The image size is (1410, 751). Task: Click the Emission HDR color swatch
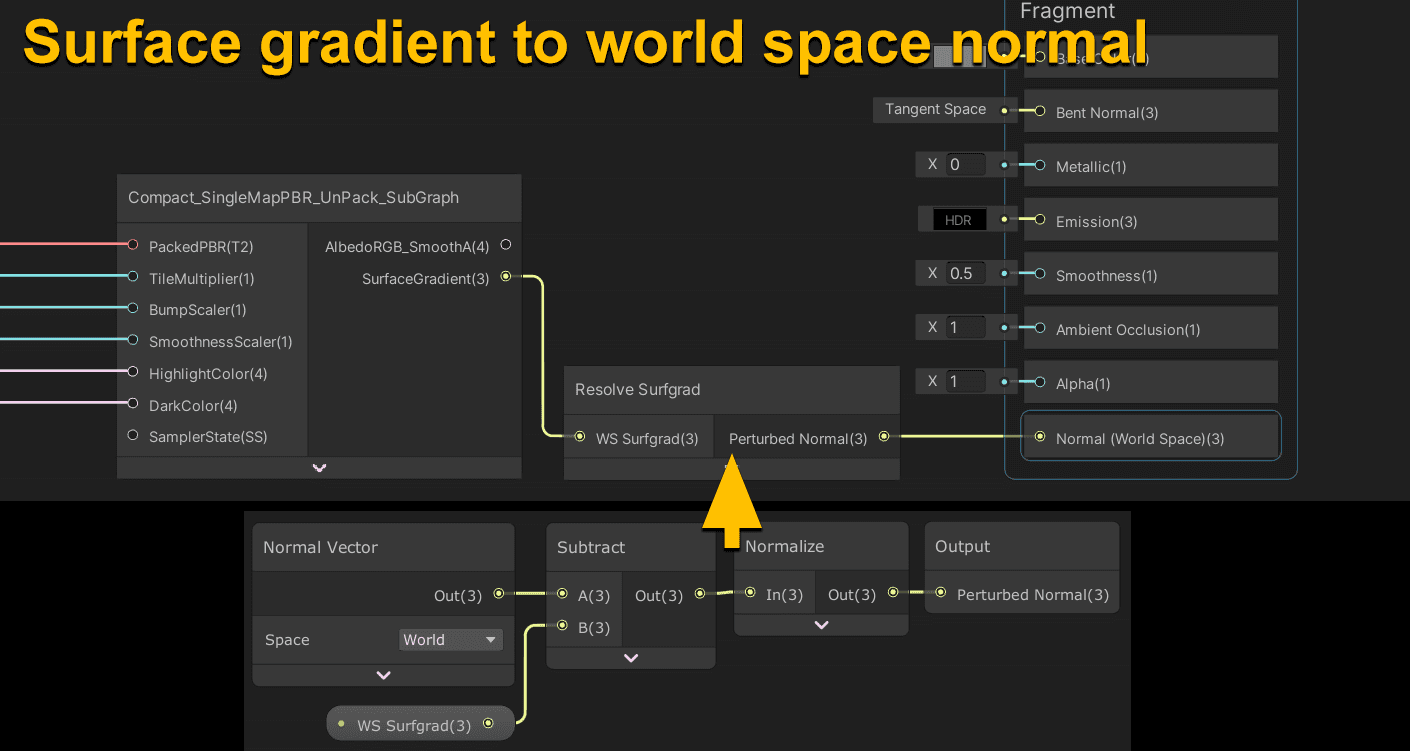(x=958, y=220)
